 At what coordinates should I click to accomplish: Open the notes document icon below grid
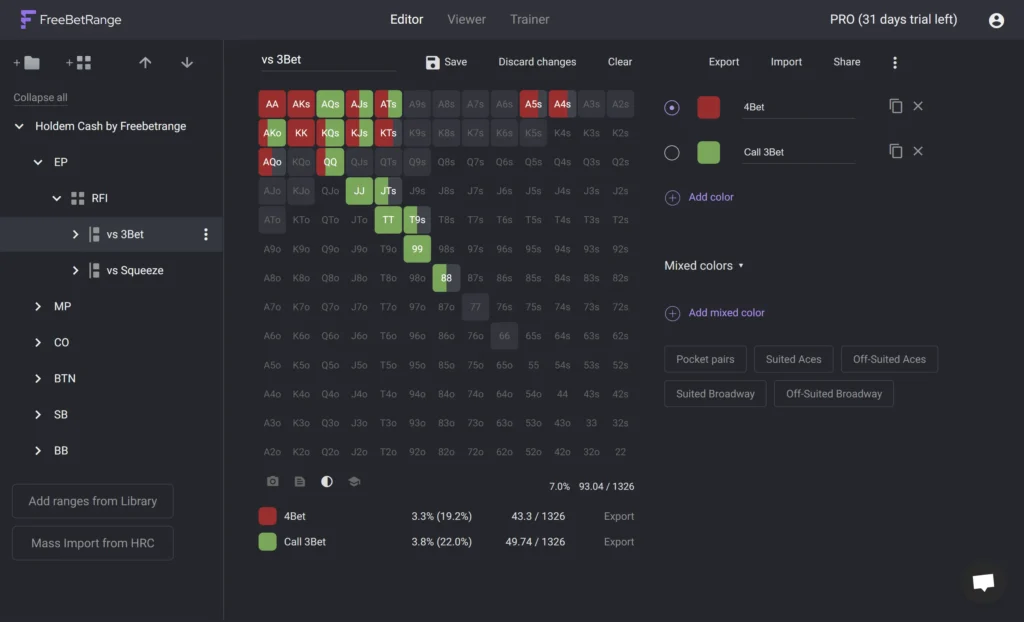[300, 482]
